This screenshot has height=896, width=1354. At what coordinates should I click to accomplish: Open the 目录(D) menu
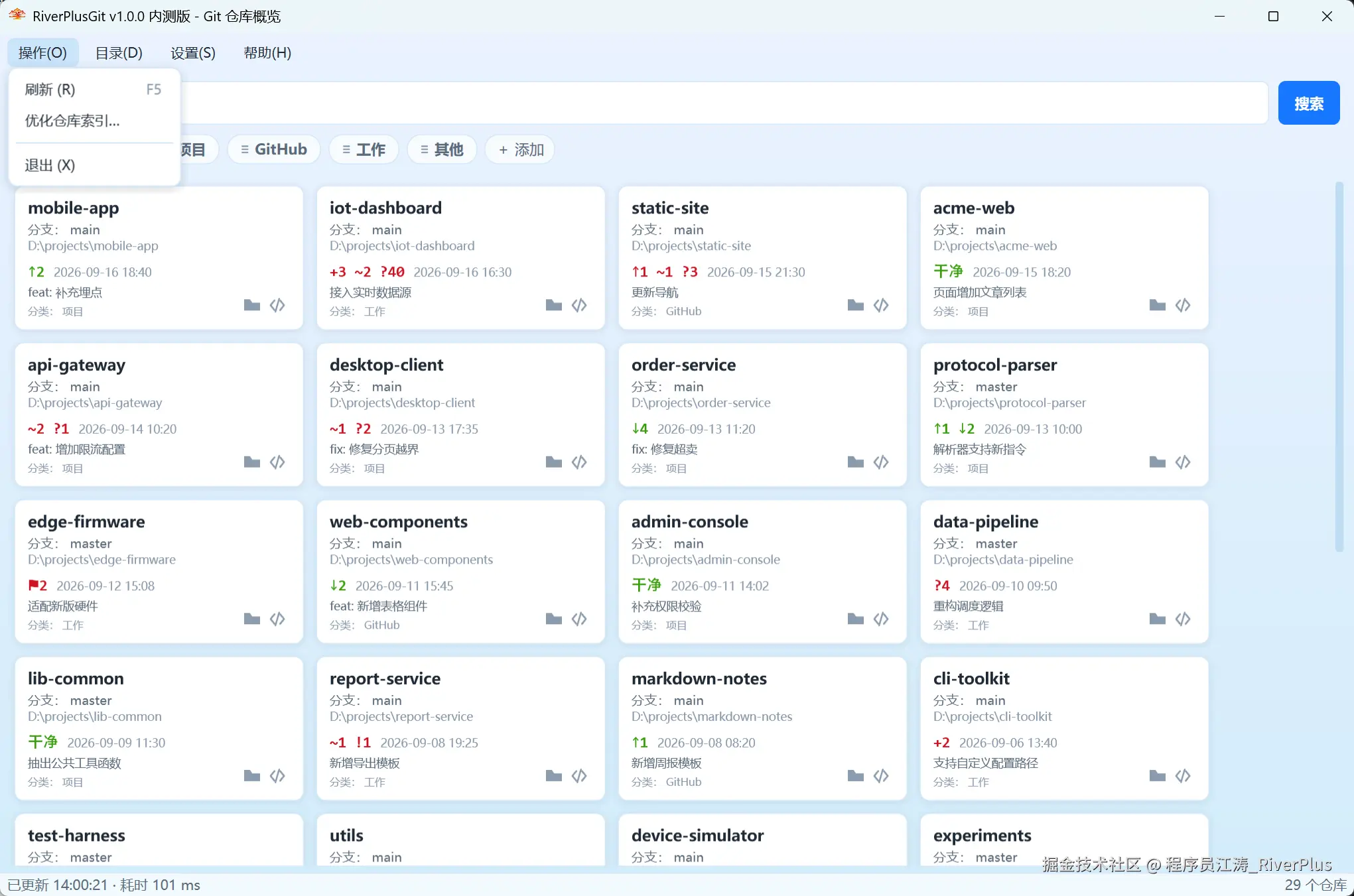pos(119,52)
